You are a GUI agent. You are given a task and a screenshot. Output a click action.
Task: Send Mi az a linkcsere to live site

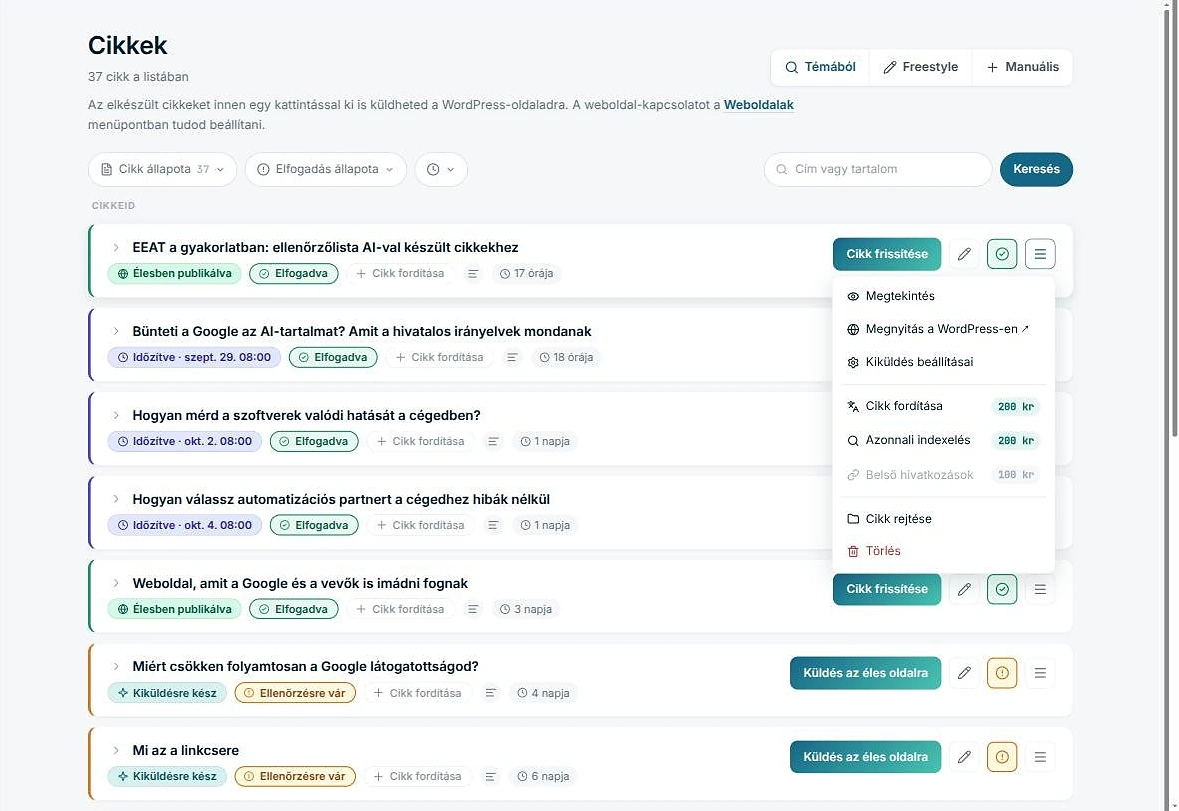(x=865, y=757)
